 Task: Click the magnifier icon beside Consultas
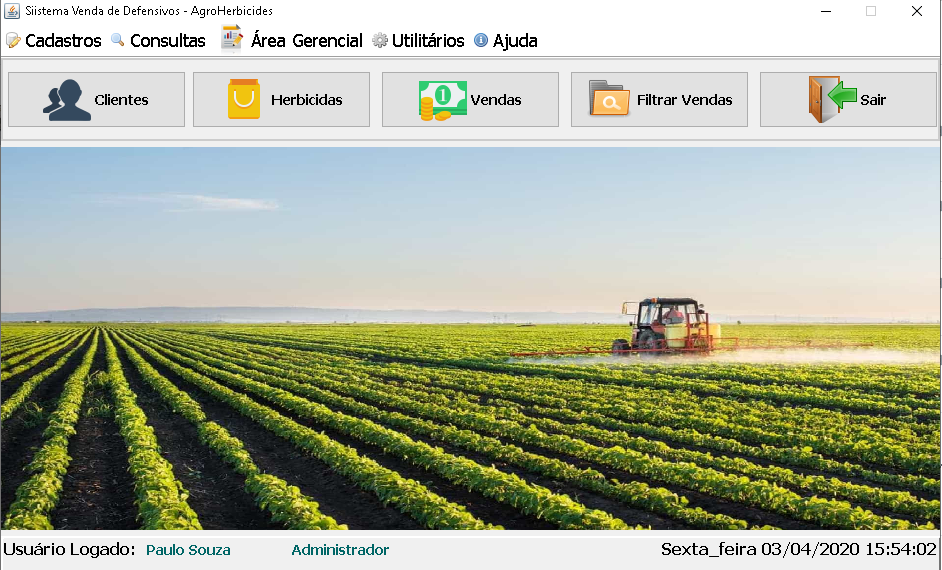click(x=118, y=40)
